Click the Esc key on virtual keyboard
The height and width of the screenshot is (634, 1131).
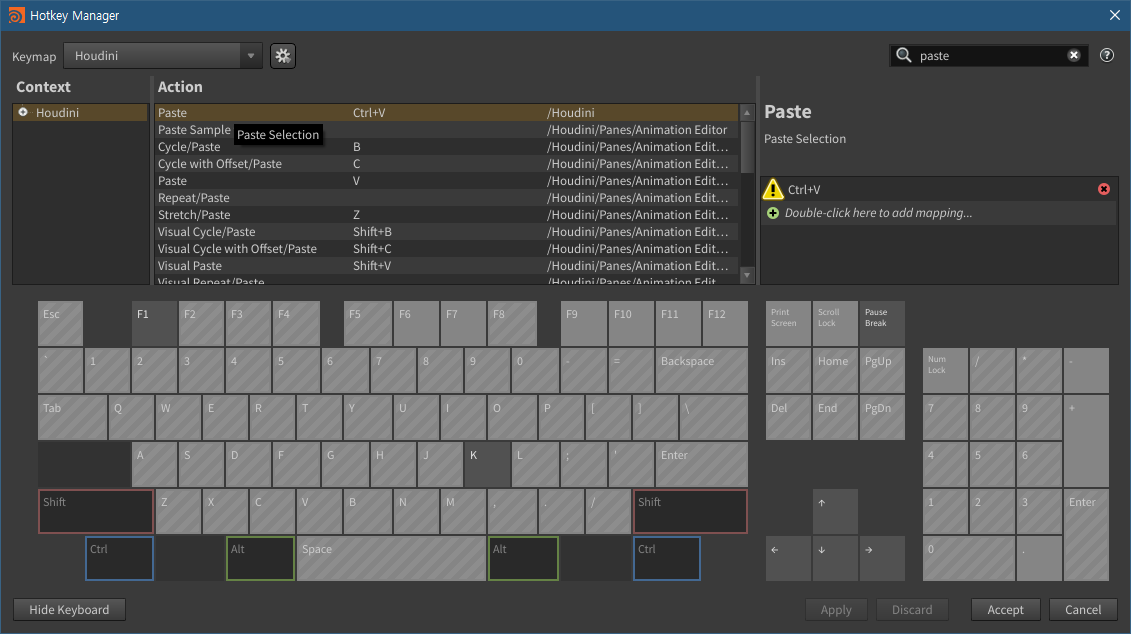pos(61,323)
